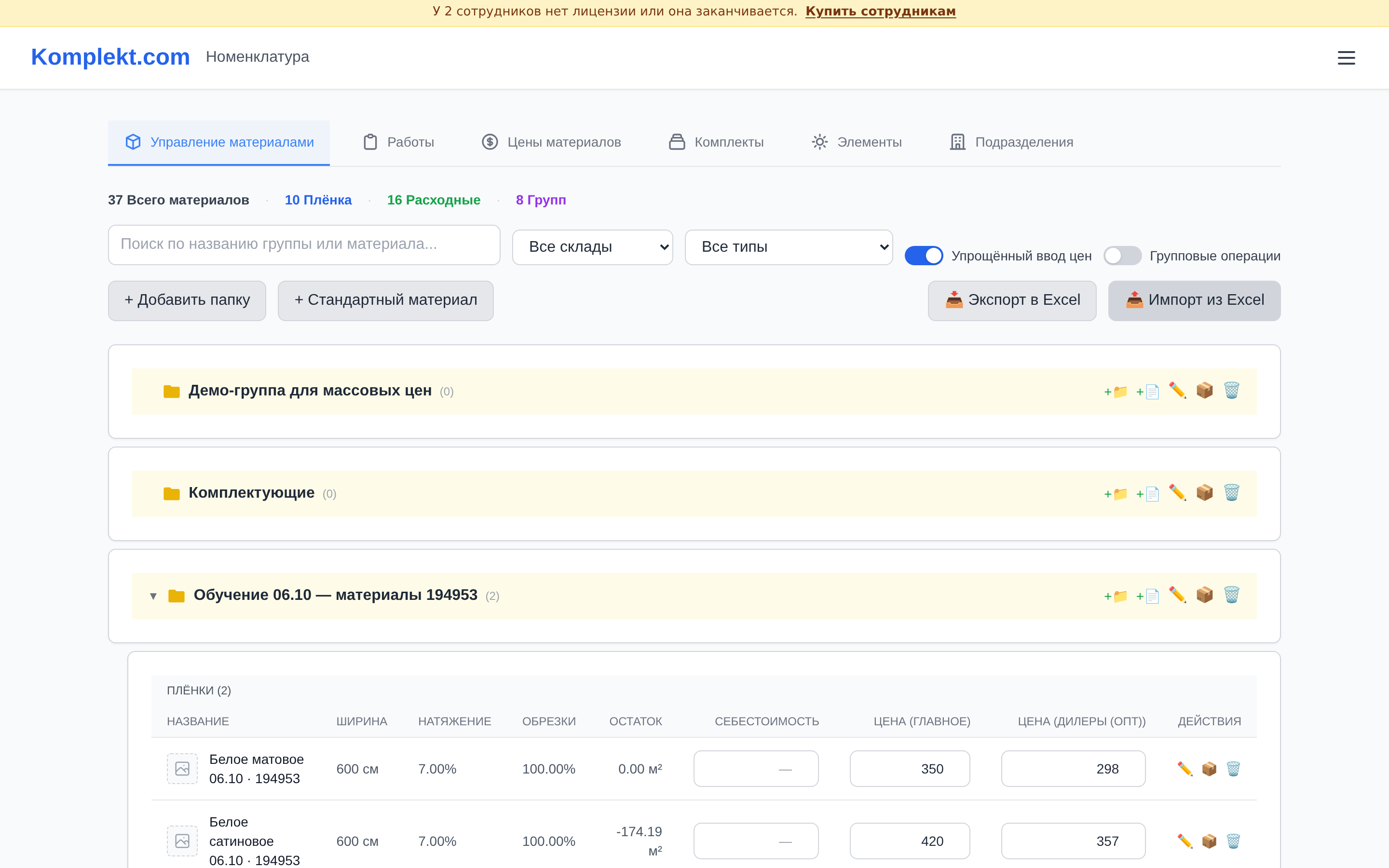Switch to the Цены материалов tab
The height and width of the screenshot is (868, 1389).
[551, 142]
